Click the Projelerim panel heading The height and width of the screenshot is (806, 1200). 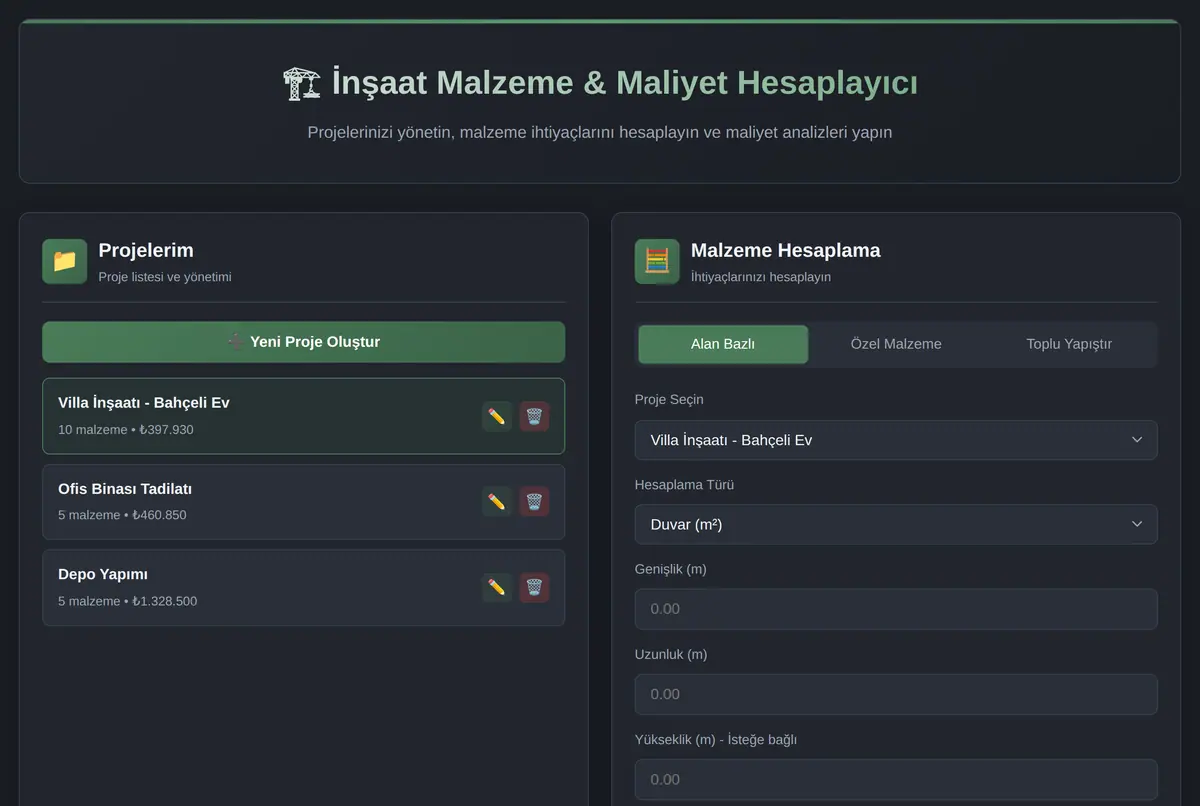click(x=146, y=250)
